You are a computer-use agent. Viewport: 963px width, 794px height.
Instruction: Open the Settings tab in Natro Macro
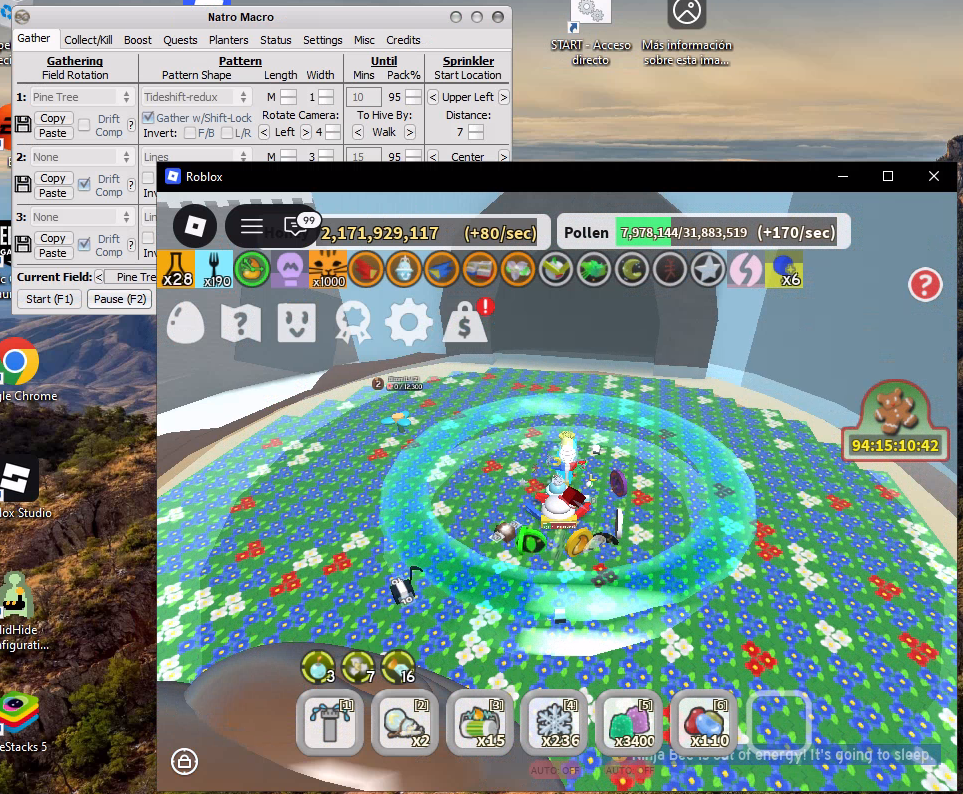pyautogui.click(x=322, y=40)
